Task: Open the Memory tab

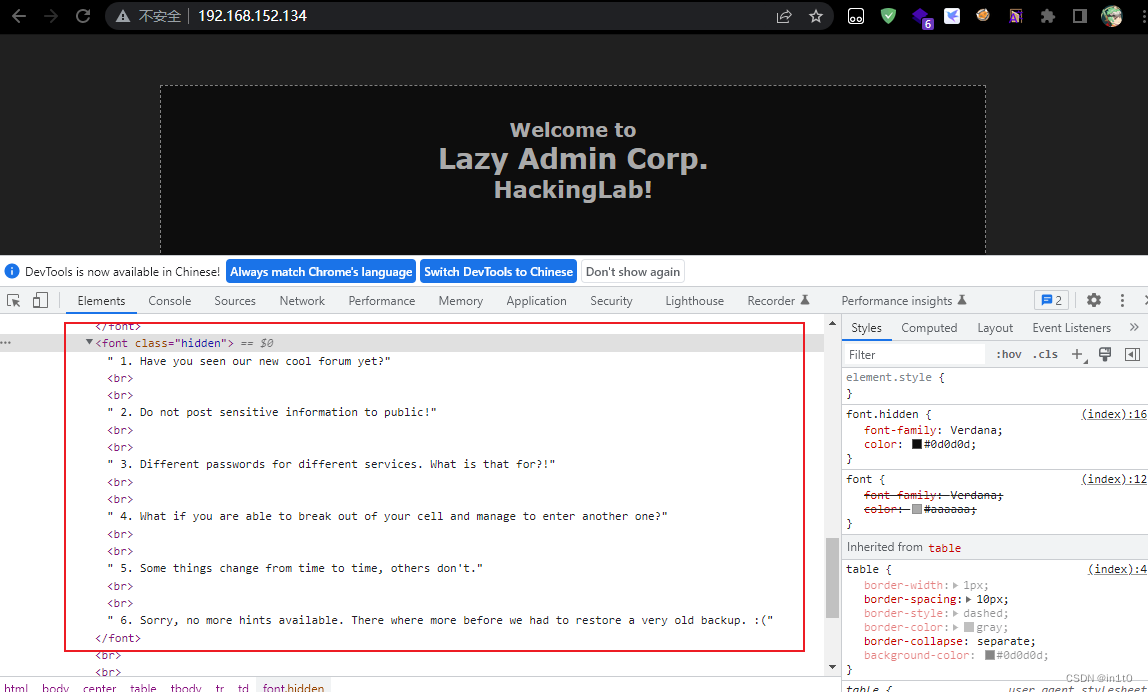Action: tap(461, 301)
